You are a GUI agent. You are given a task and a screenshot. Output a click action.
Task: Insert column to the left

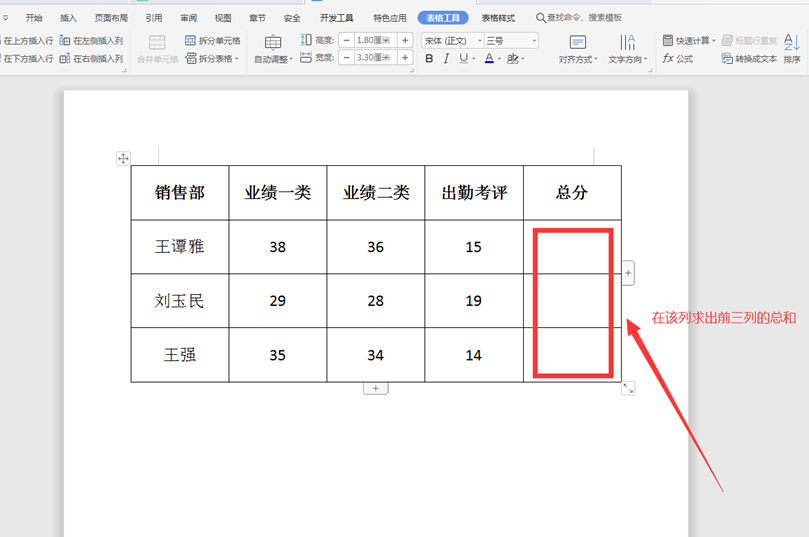91,41
